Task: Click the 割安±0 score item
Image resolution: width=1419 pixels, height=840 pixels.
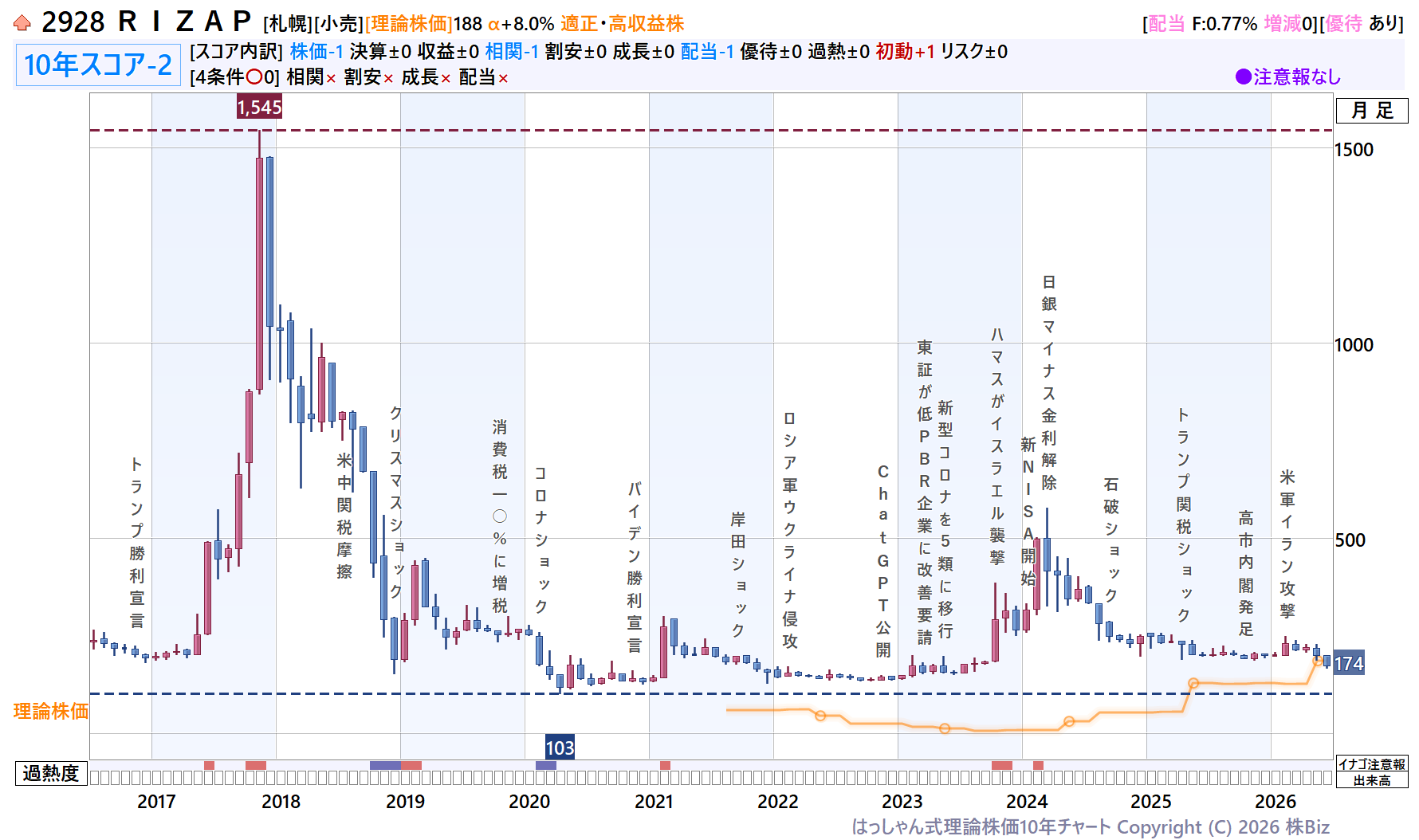Action: click(x=576, y=52)
